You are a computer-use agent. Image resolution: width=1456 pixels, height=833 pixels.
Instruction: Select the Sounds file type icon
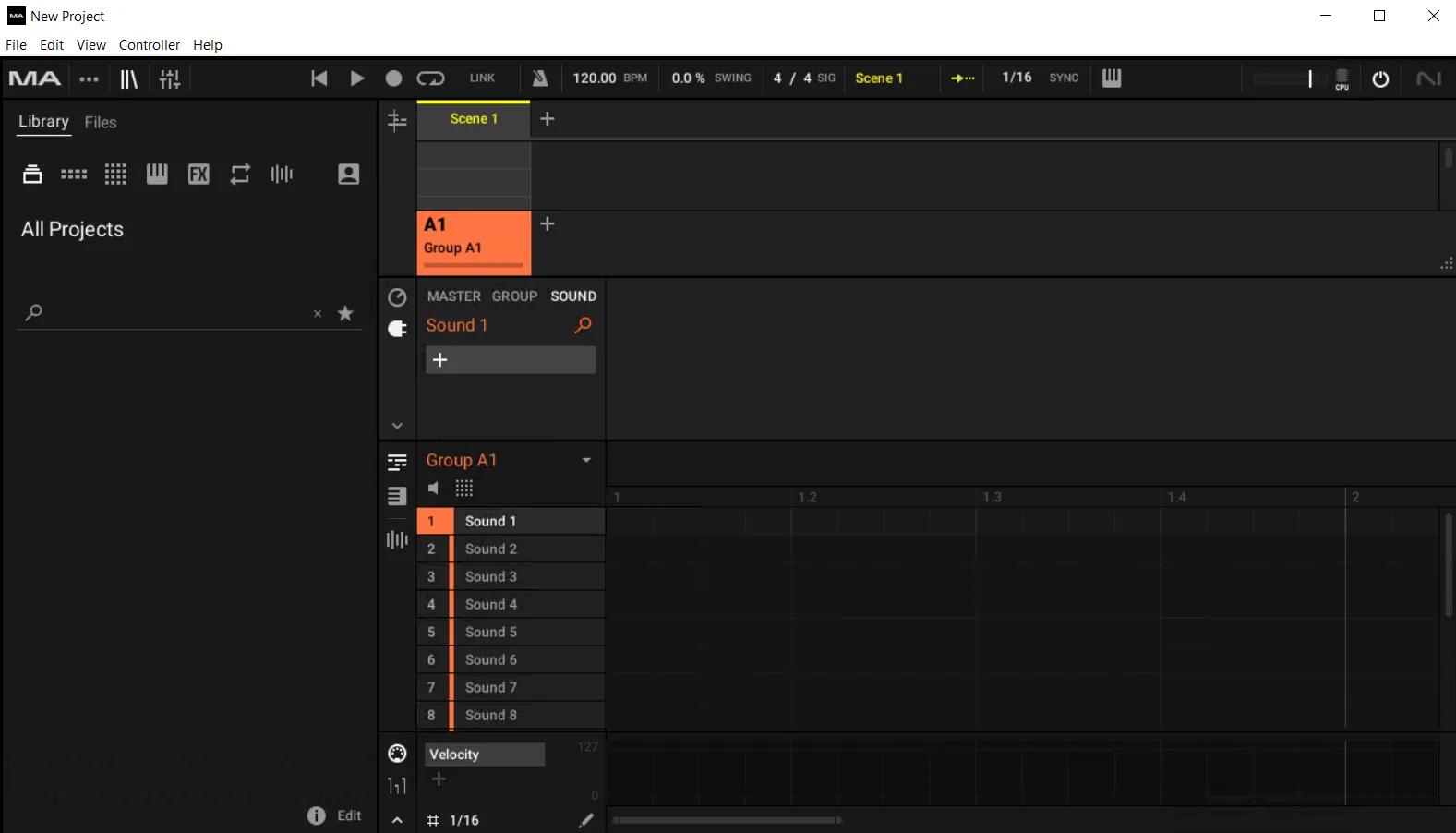[x=115, y=174]
